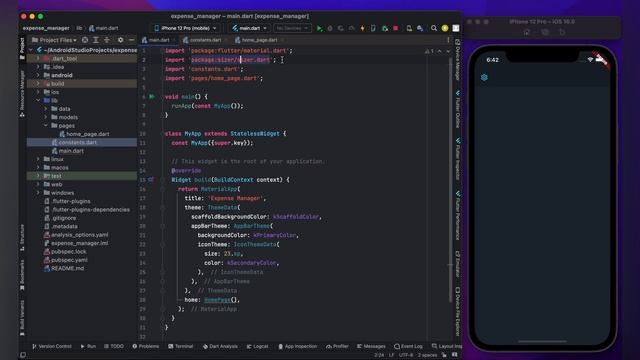Collapse all folders in Project panel header
The width and height of the screenshot is (640, 360).
107,40
